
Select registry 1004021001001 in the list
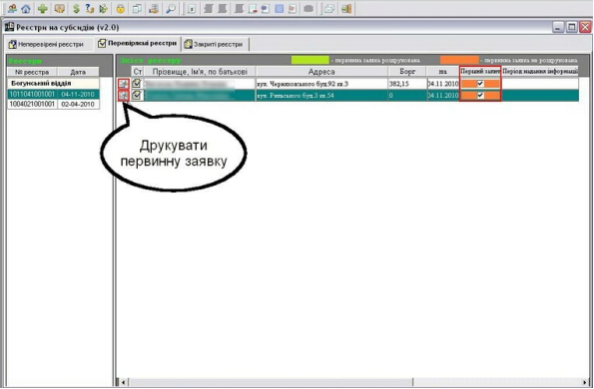(53, 104)
